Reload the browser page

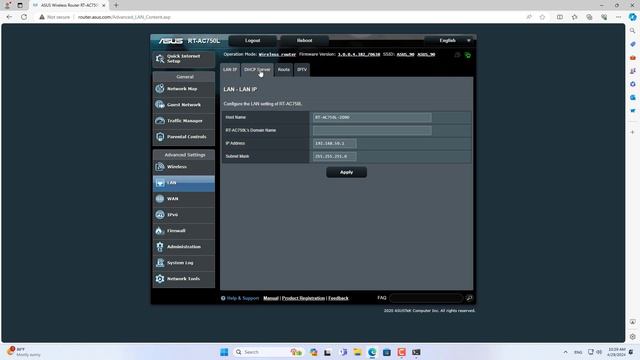click(x=24, y=17)
